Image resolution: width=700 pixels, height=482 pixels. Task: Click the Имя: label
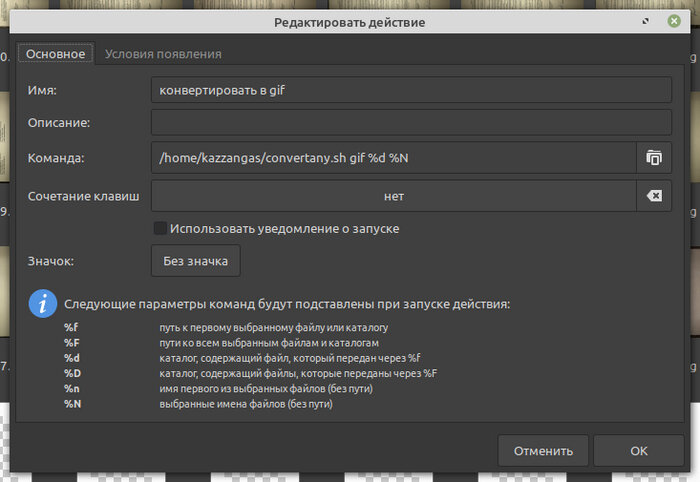(x=42, y=90)
